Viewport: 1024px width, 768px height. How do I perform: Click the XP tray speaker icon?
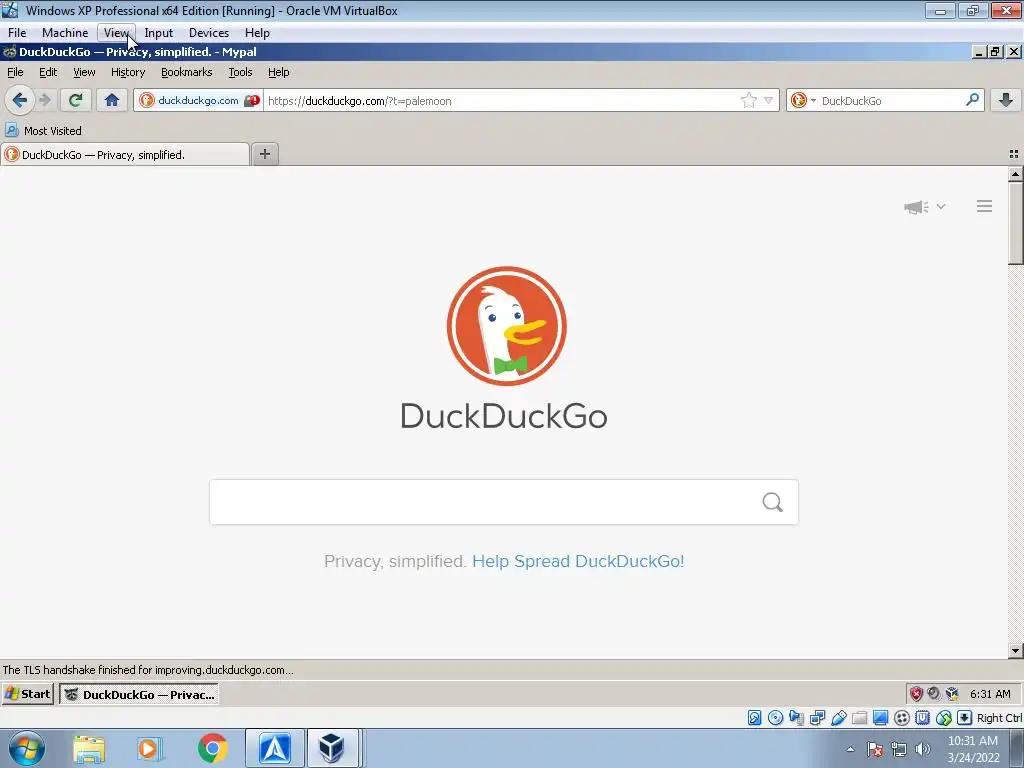tap(934, 694)
